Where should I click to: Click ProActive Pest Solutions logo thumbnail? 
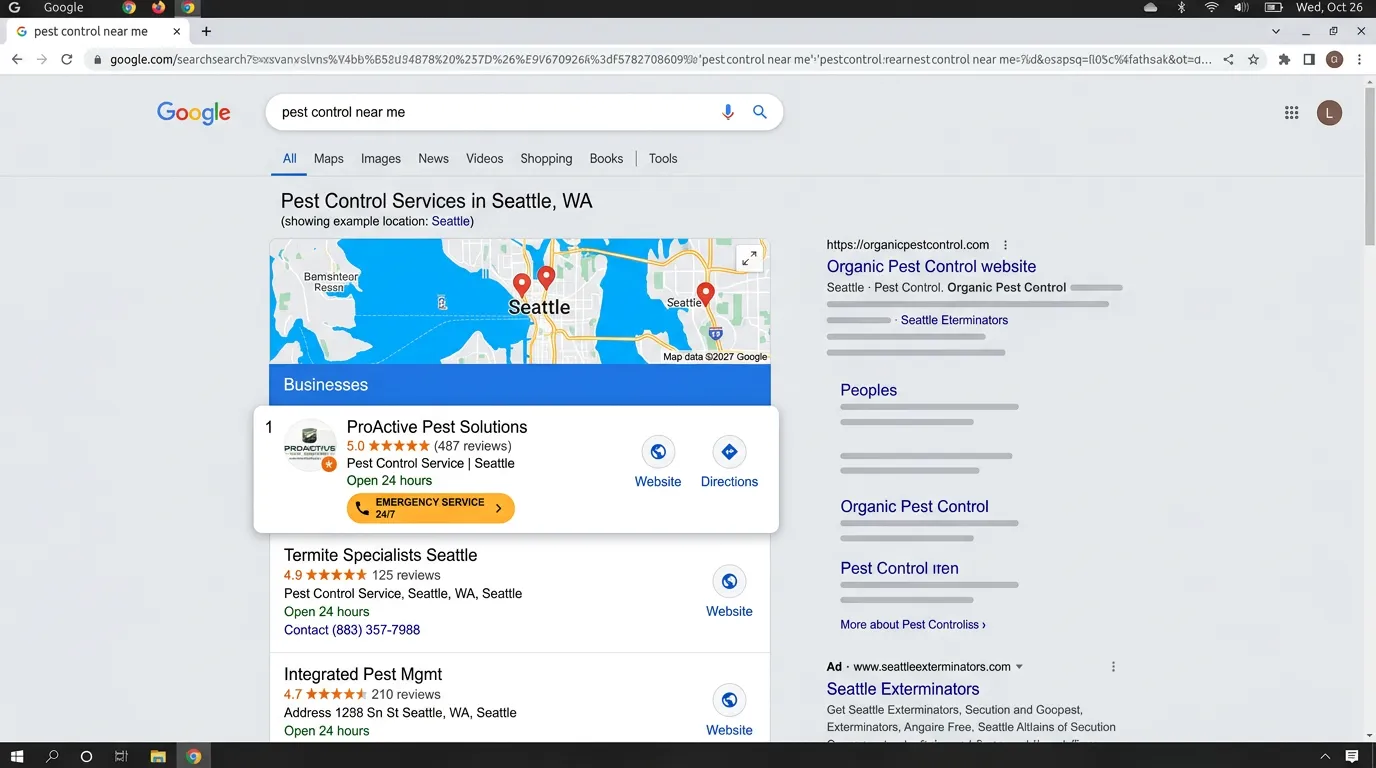310,446
